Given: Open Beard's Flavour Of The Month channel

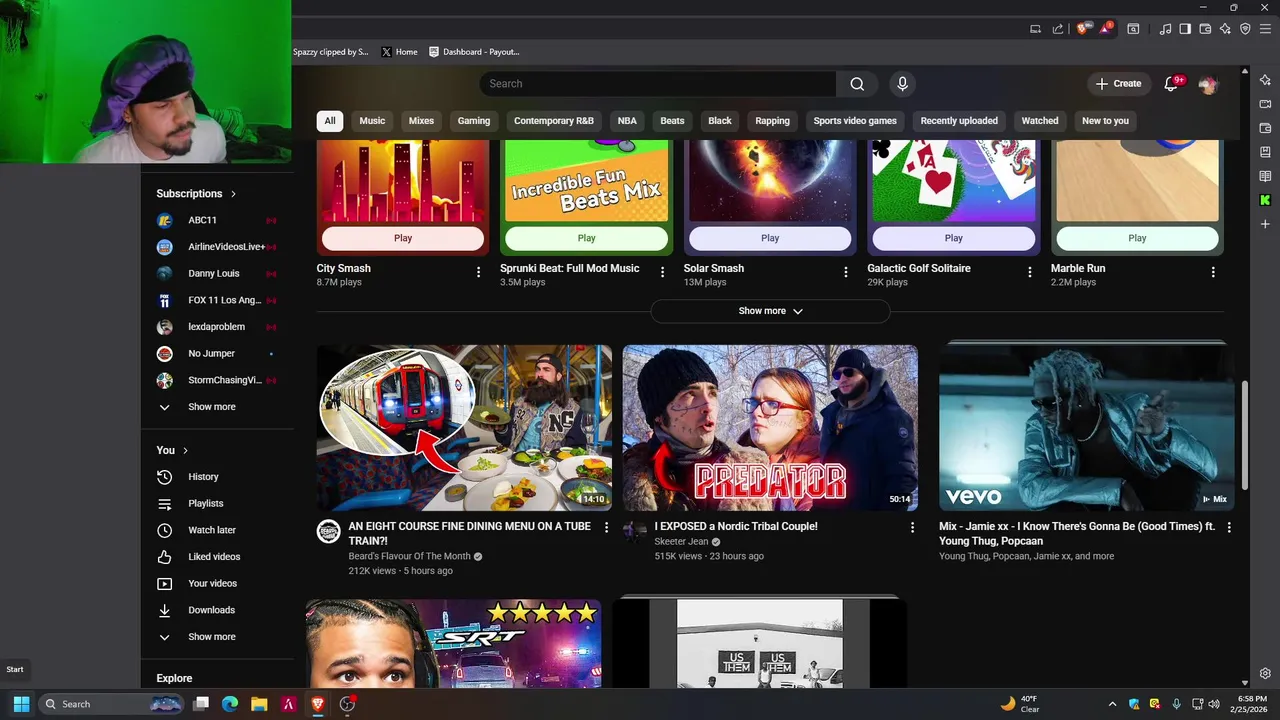Looking at the screenshot, I should tap(409, 556).
